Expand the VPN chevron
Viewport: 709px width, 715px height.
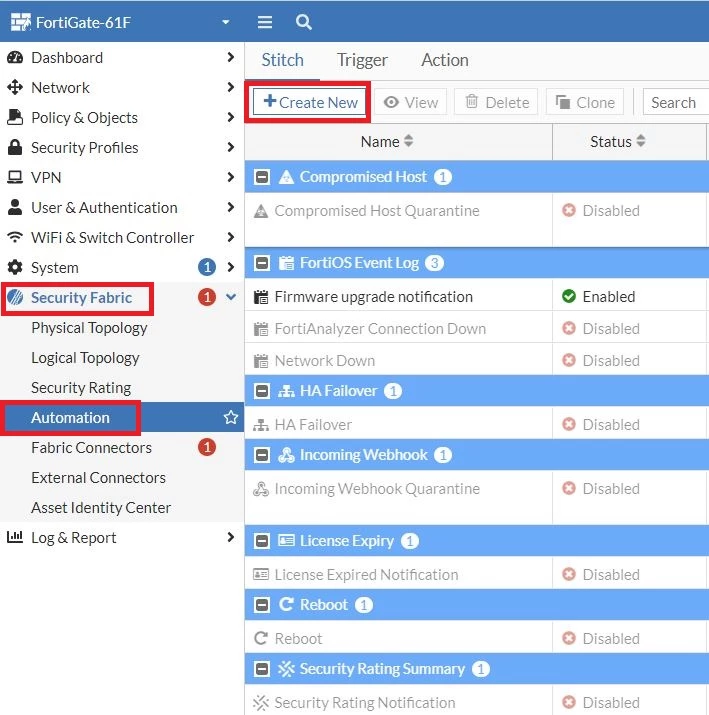coord(231,177)
